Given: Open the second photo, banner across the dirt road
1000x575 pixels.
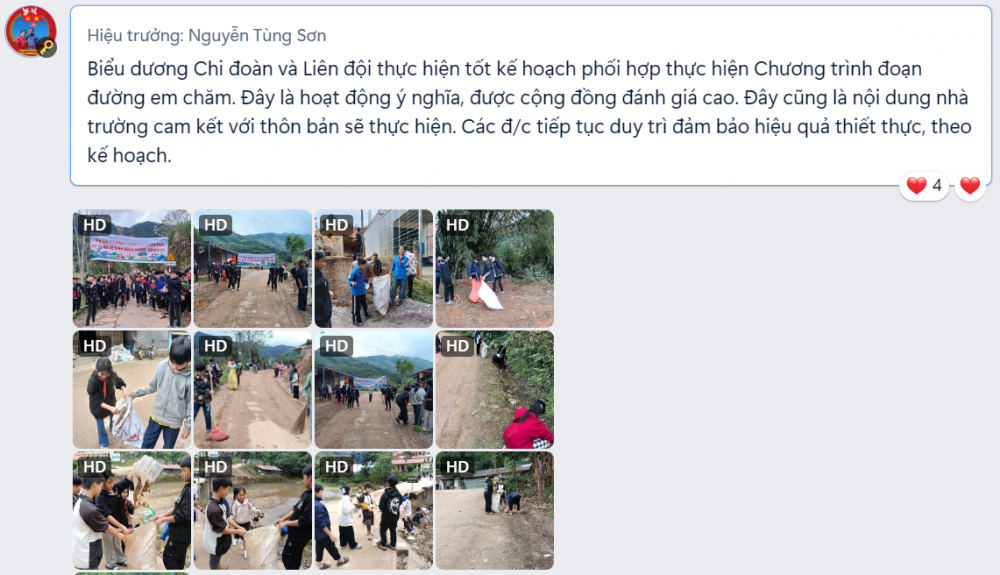Looking at the screenshot, I should click(x=253, y=268).
